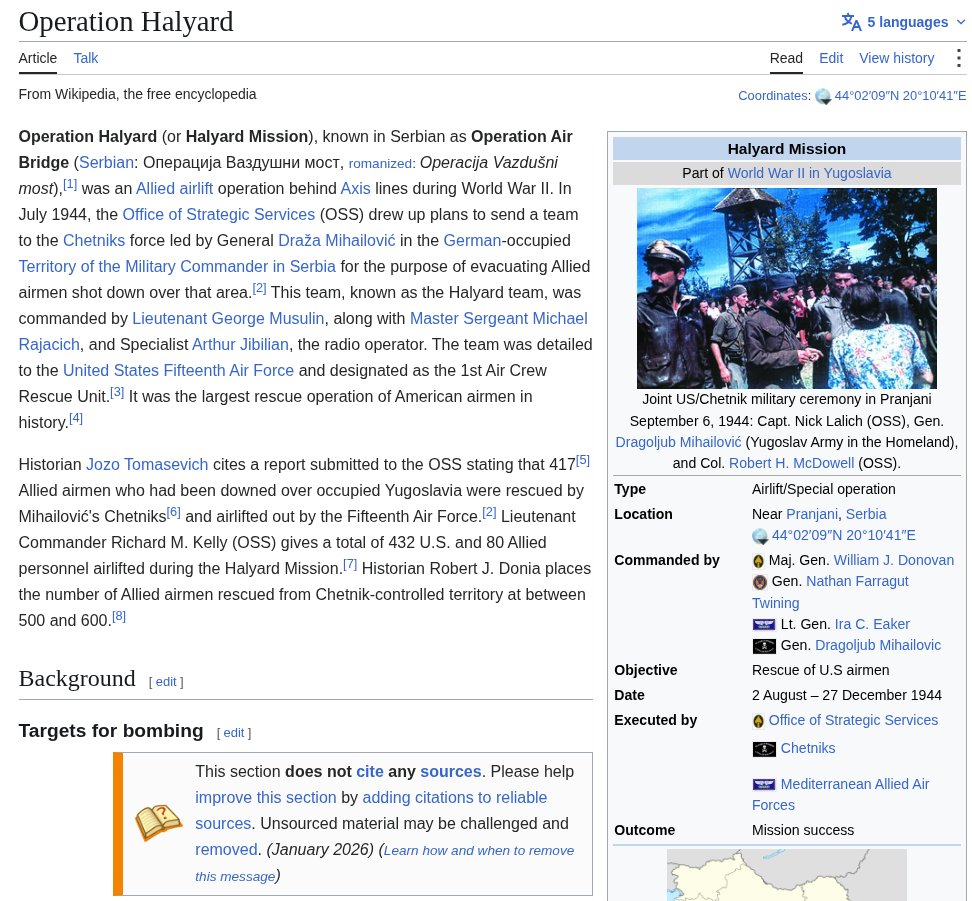Open the Lieutenant George Musulin link

(228, 319)
